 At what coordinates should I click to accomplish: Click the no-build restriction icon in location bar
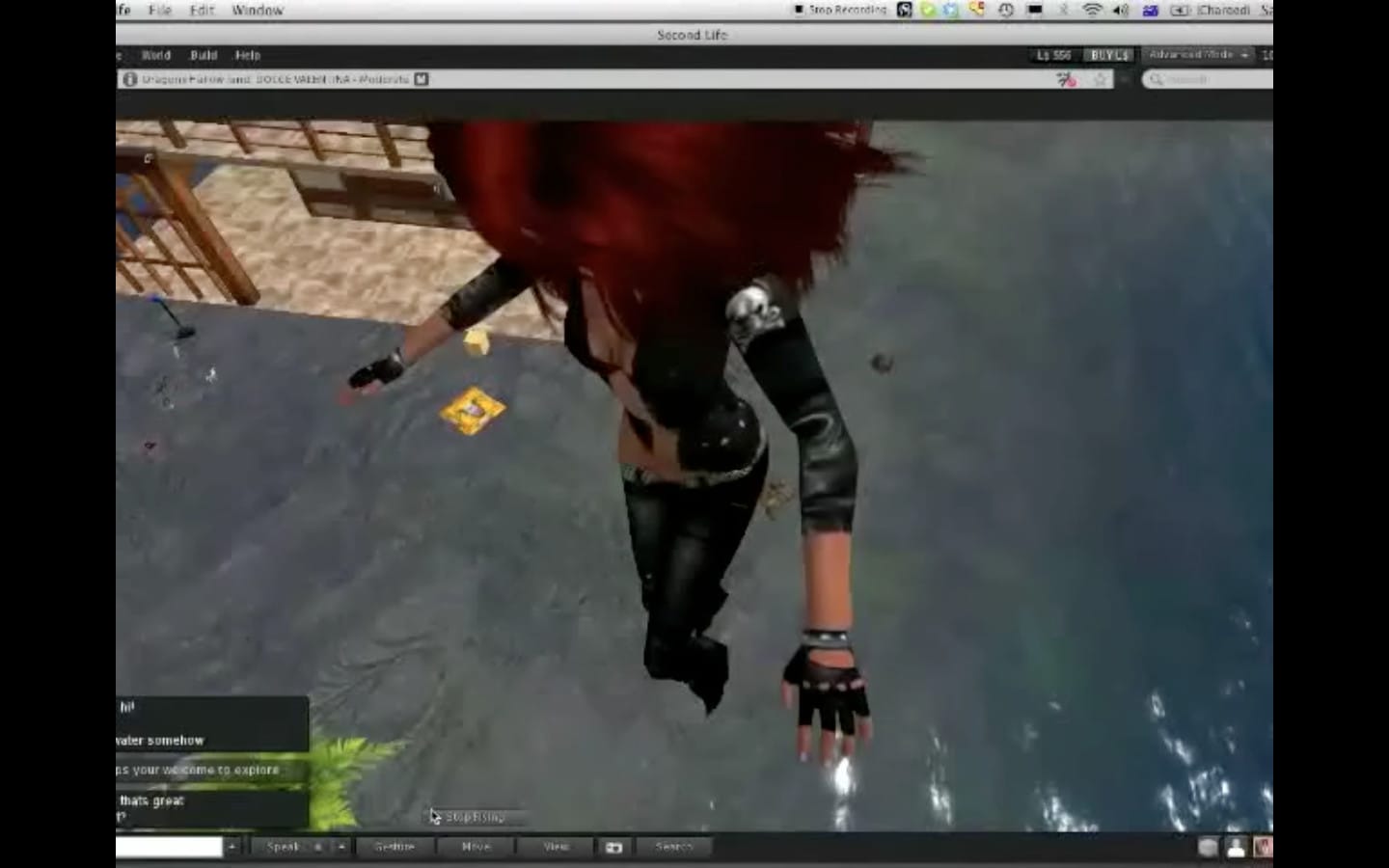coord(1066,79)
